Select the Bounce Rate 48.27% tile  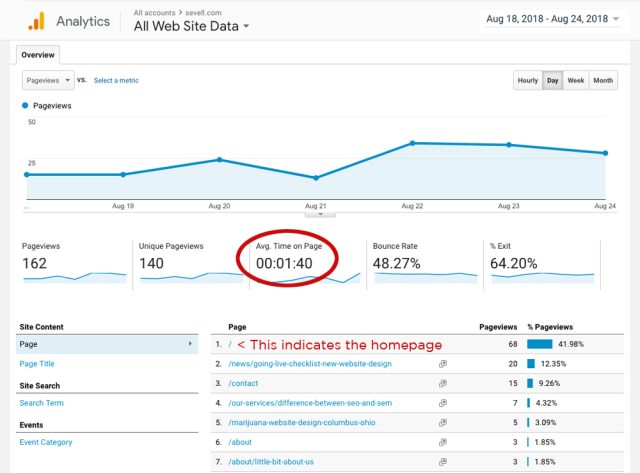[x=425, y=263]
